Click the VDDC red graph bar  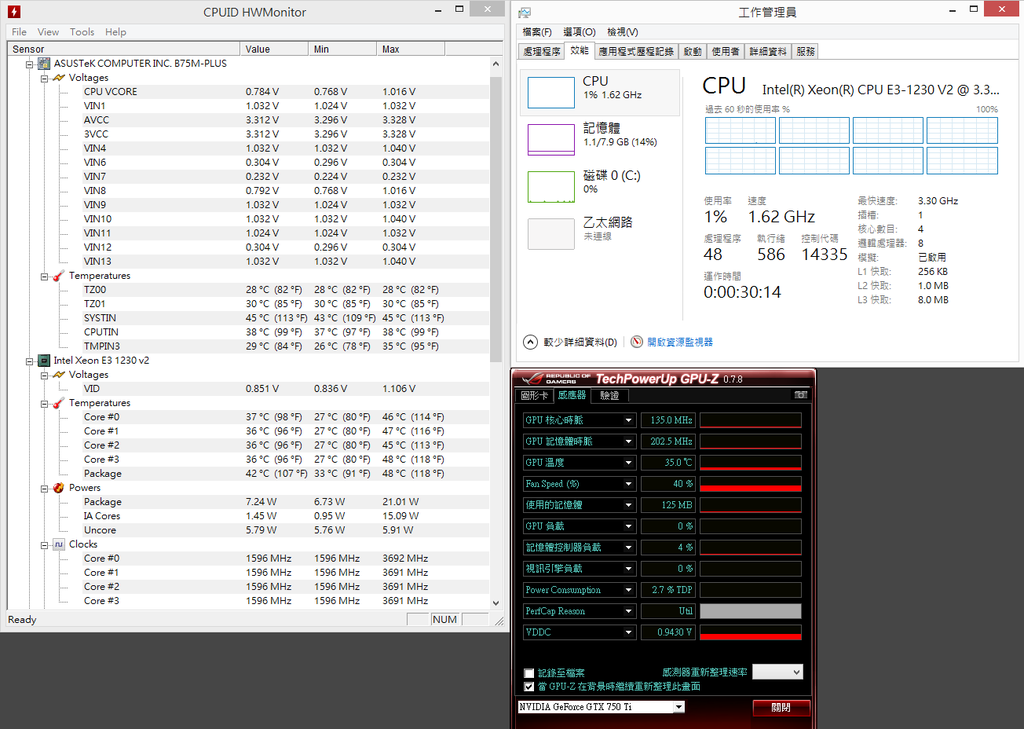pyautogui.click(x=750, y=632)
